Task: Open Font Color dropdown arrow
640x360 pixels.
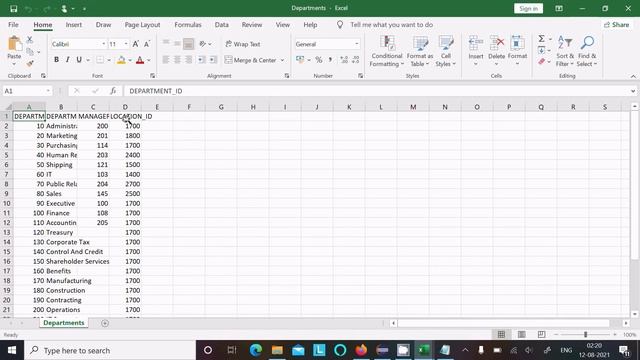Action: point(149,60)
